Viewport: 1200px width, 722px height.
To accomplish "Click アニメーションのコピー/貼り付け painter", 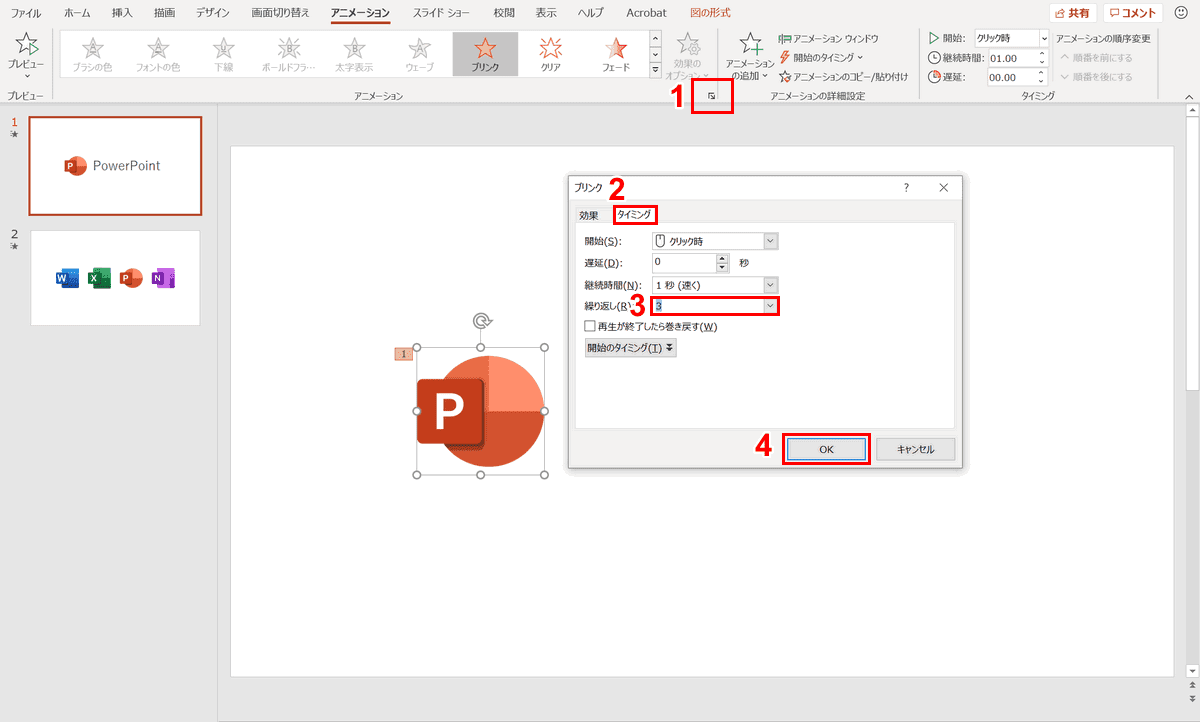I will point(843,76).
